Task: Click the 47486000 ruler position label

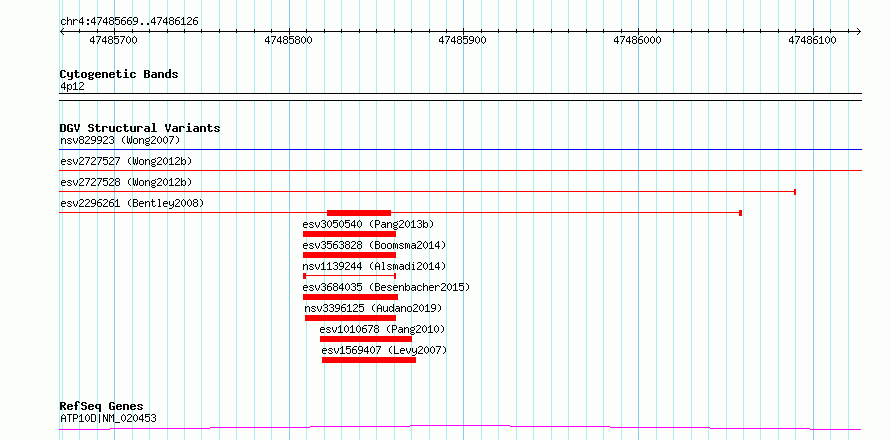Action: [x=637, y=40]
